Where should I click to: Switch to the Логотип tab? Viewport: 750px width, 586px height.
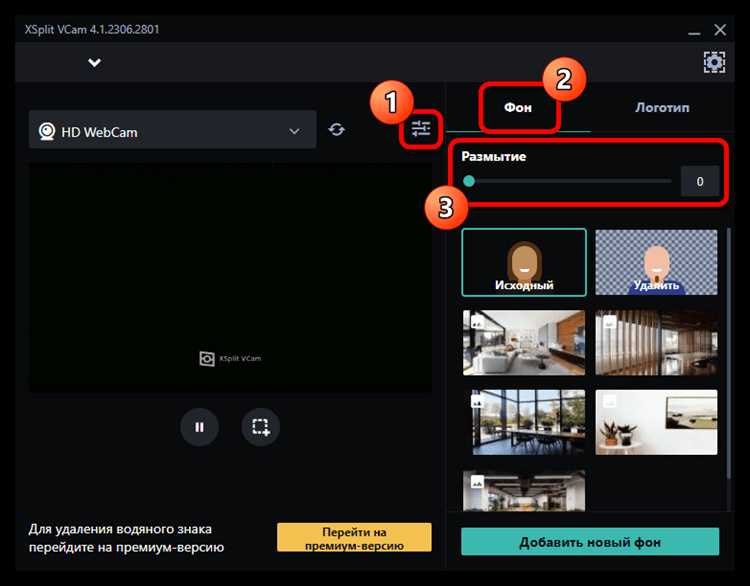click(662, 108)
